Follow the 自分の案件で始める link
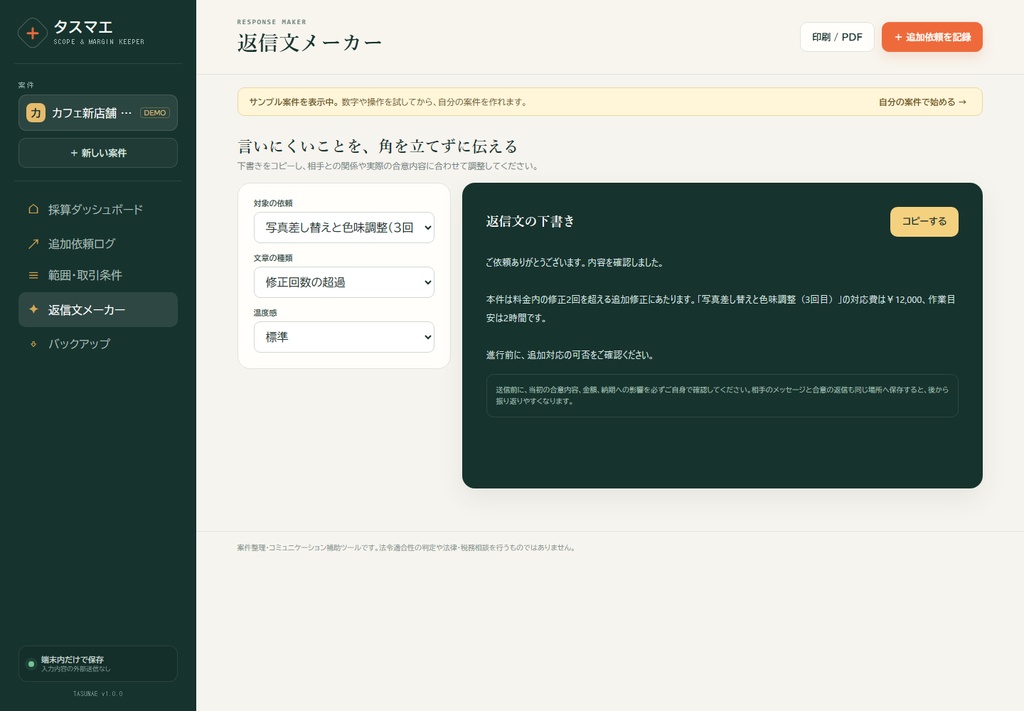The image size is (1024, 711). [922, 102]
